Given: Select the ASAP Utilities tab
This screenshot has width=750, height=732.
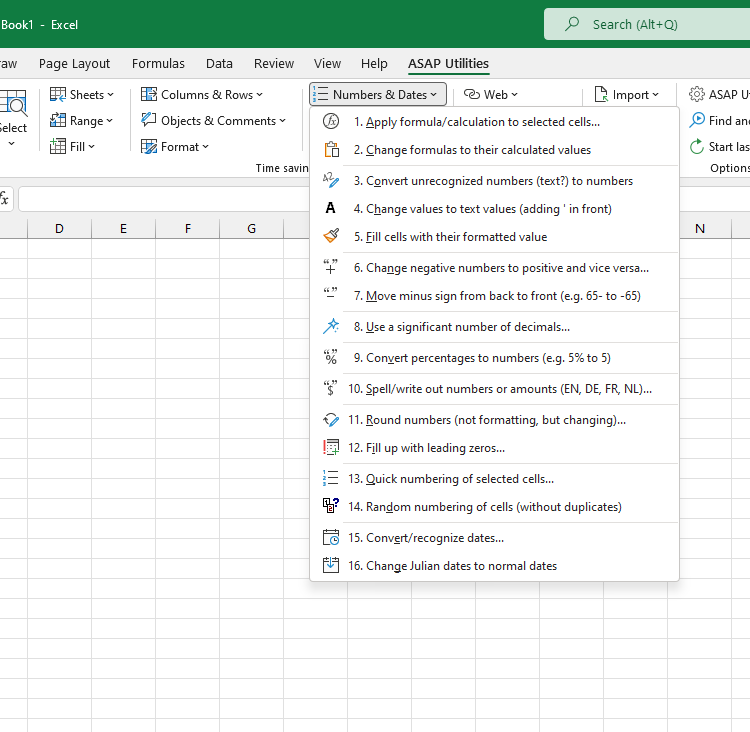Looking at the screenshot, I should coord(448,64).
